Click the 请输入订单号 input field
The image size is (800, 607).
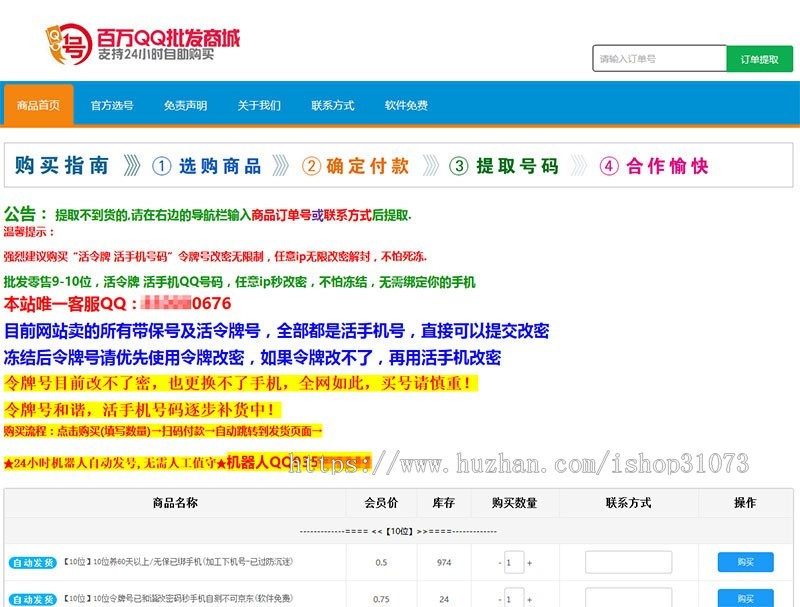click(x=660, y=59)
